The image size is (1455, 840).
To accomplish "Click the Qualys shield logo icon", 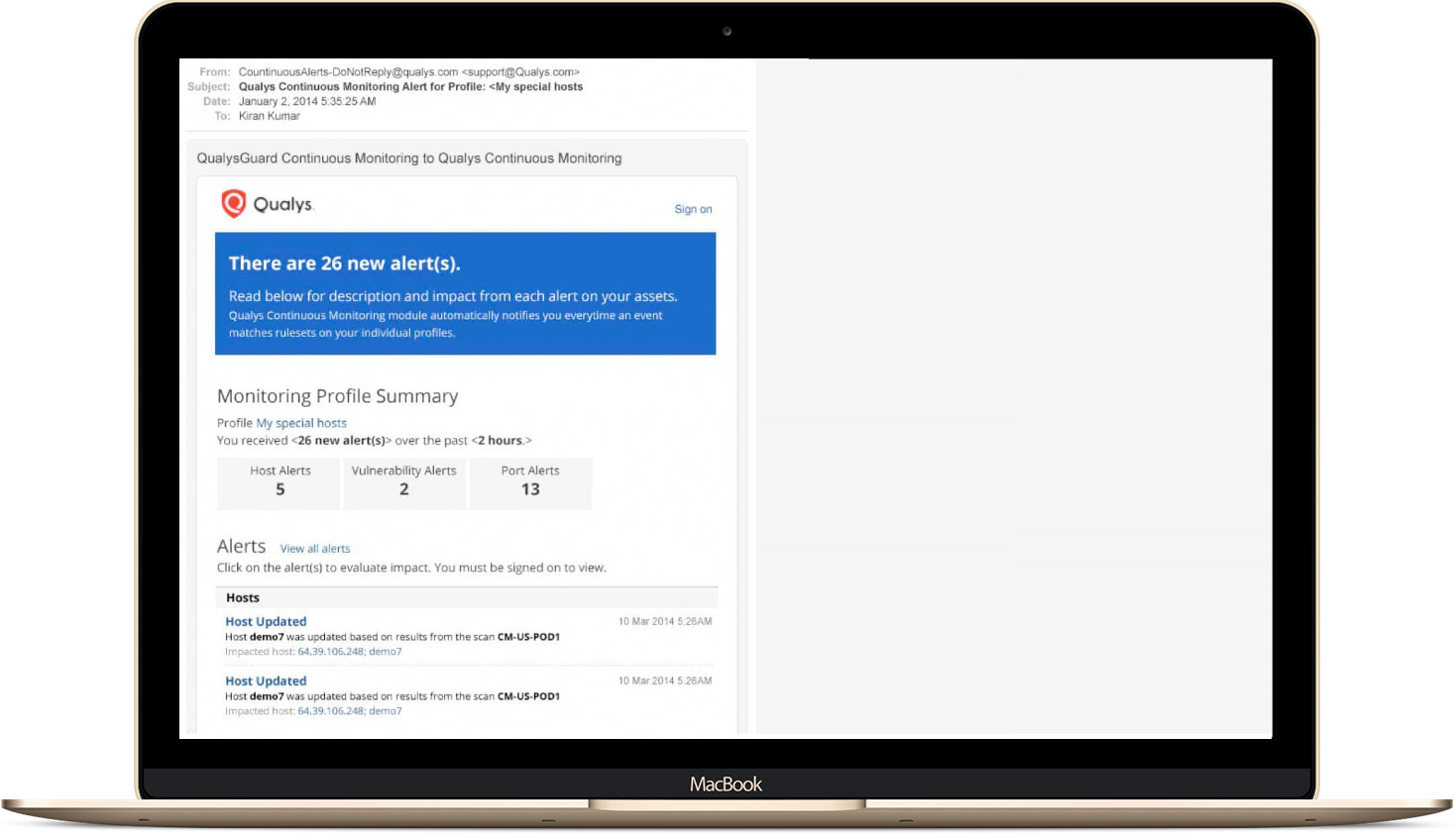I will [233, 203].
